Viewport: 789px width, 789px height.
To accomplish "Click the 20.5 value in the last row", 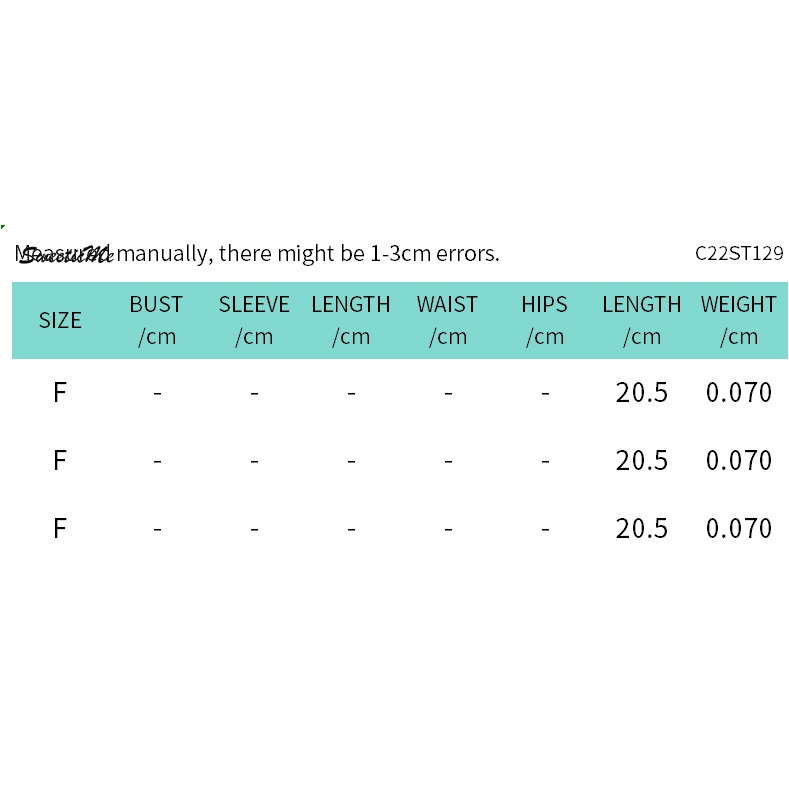I will 641,528.
